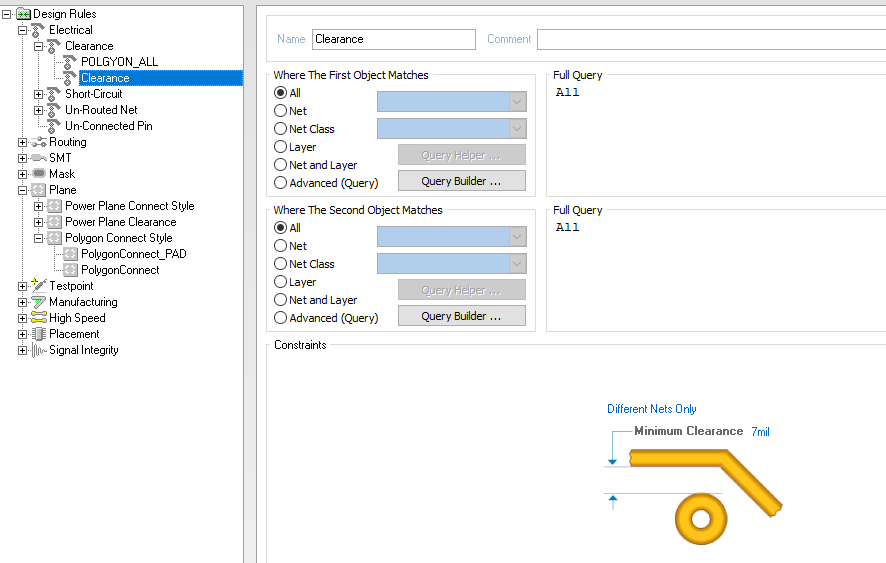
Task: Expand the Short-Circuit rule node
Action: click(x=39, y=94)
